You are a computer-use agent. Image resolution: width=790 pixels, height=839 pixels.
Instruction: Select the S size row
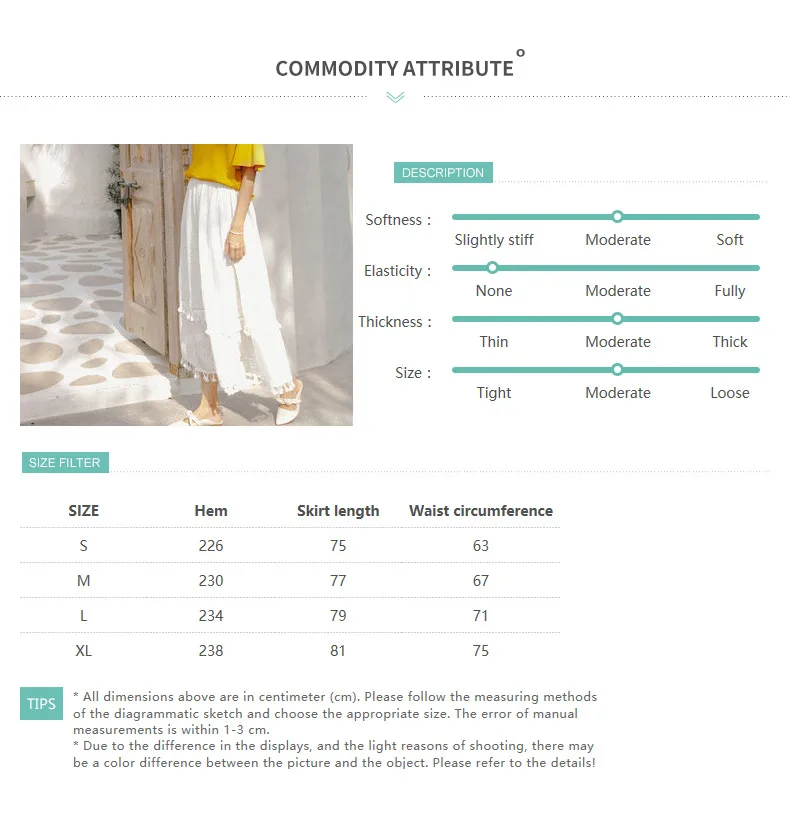(x=290, y=545)
